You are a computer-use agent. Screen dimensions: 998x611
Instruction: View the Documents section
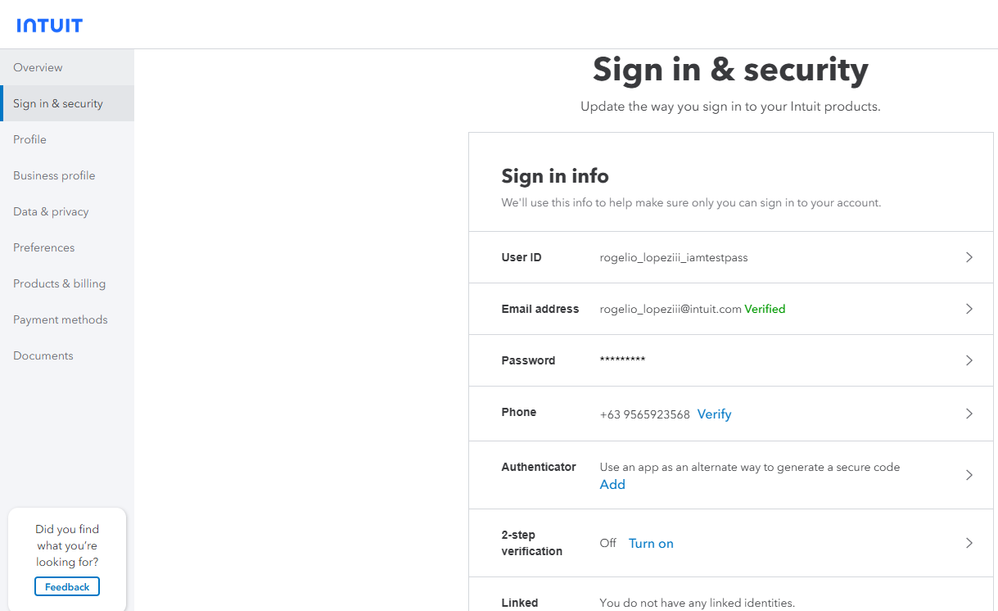click(42, 355)
